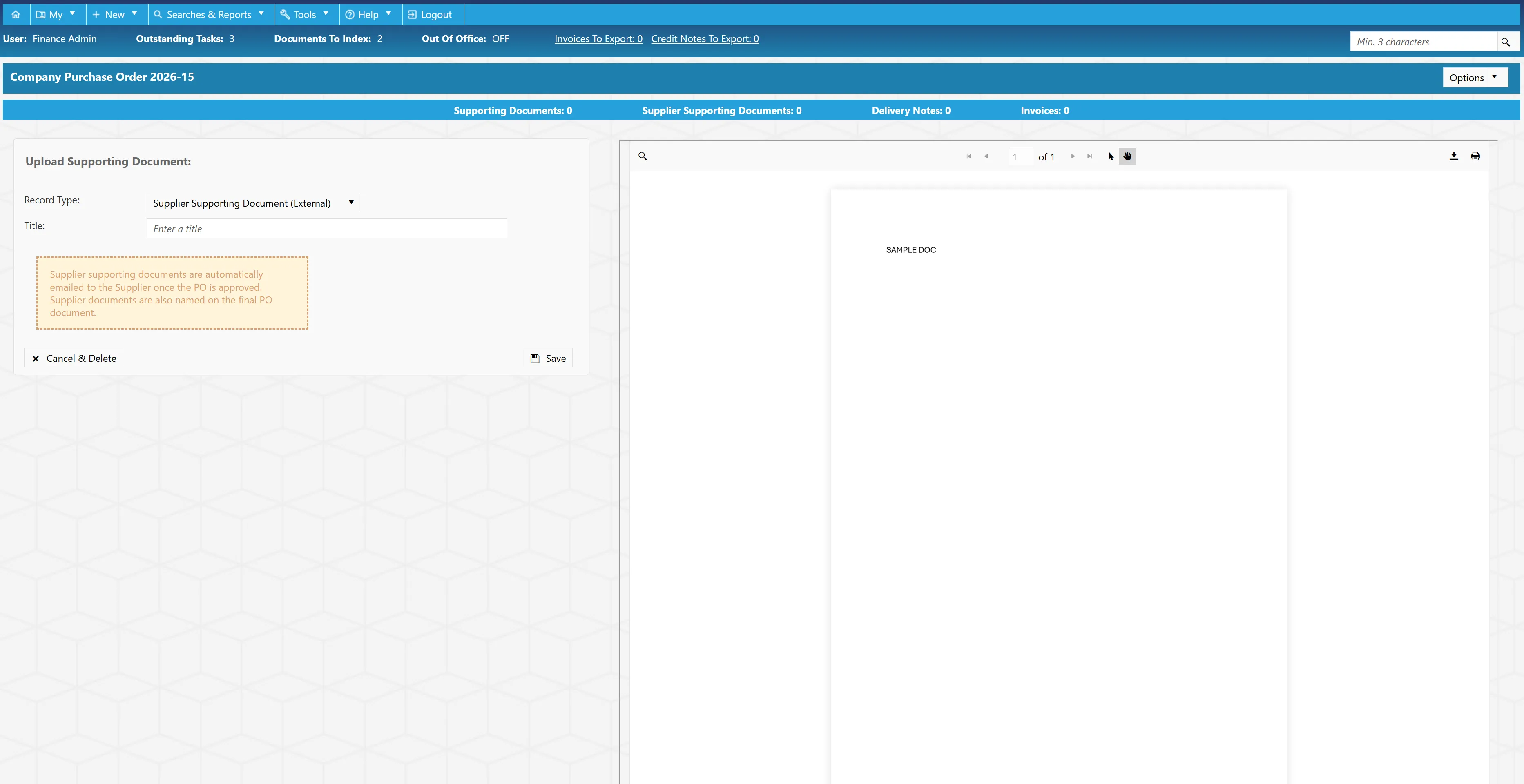This screenshot has height=784, width=1524.
Task: Click Documents To Index: 2 status
Action: coord(328,38)
